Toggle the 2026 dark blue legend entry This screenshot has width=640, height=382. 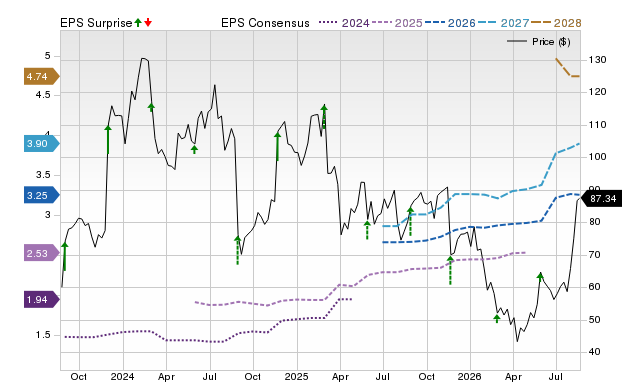coord(450,23)
